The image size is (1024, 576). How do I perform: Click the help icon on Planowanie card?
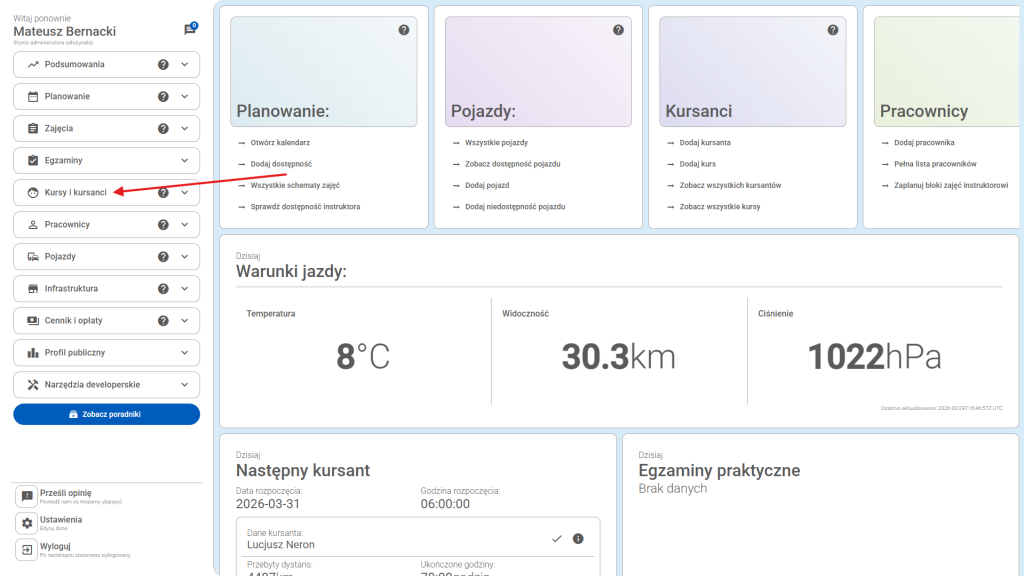404,30
